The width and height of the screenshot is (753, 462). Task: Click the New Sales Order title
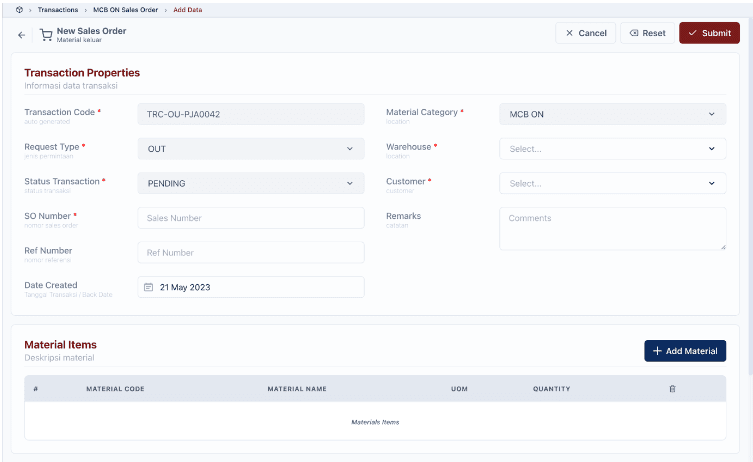tap(91, 31)
